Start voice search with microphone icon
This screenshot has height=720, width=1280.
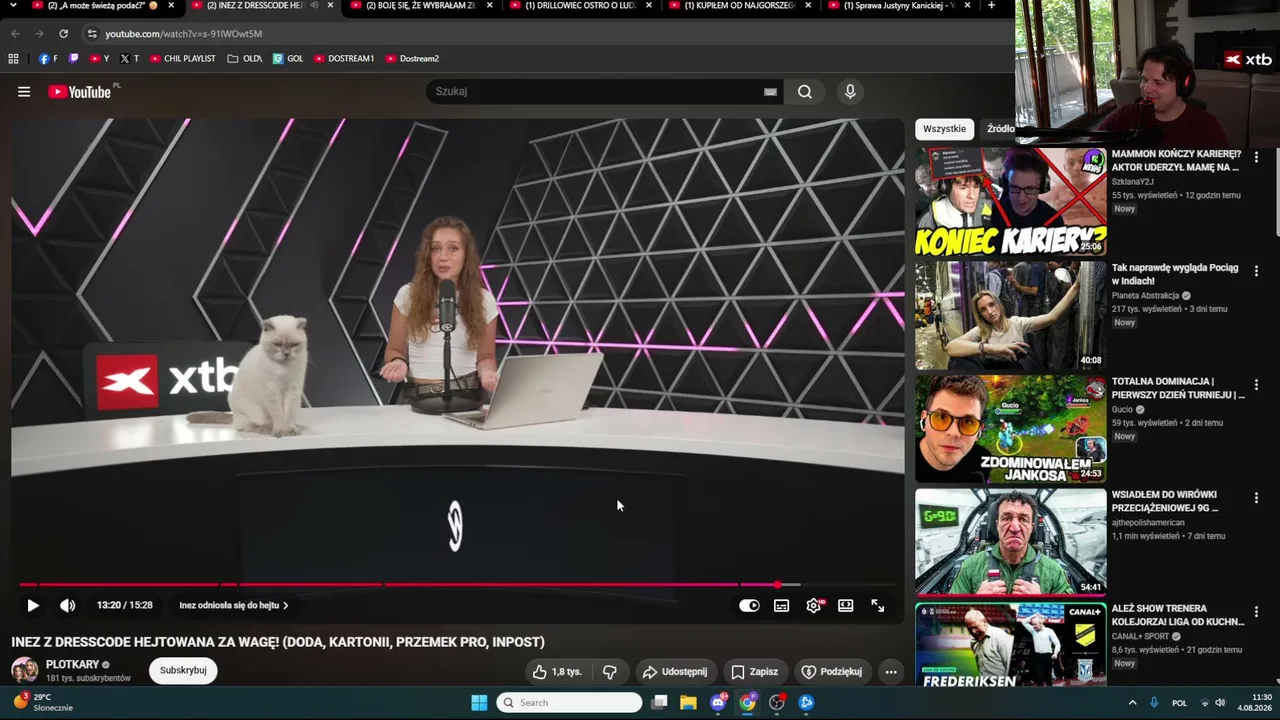850,92
